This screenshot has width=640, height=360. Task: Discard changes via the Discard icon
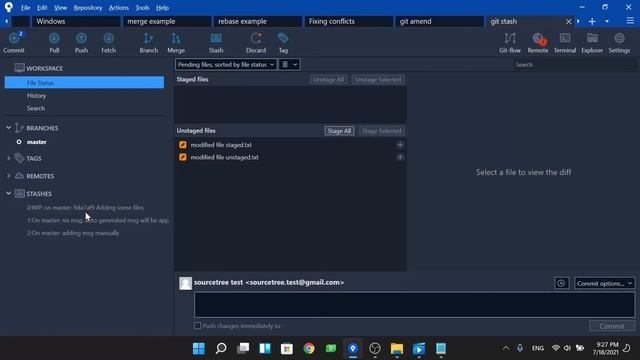256,42
